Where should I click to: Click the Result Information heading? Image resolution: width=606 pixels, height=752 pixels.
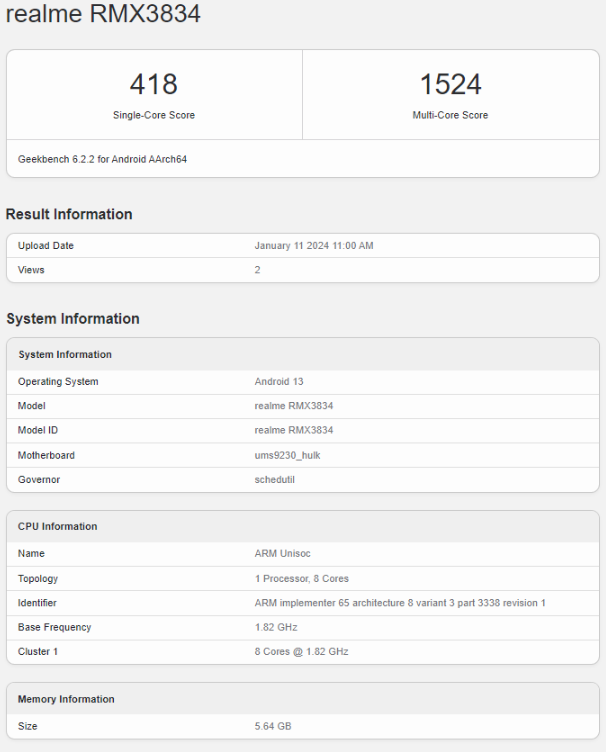pos(69,214)
